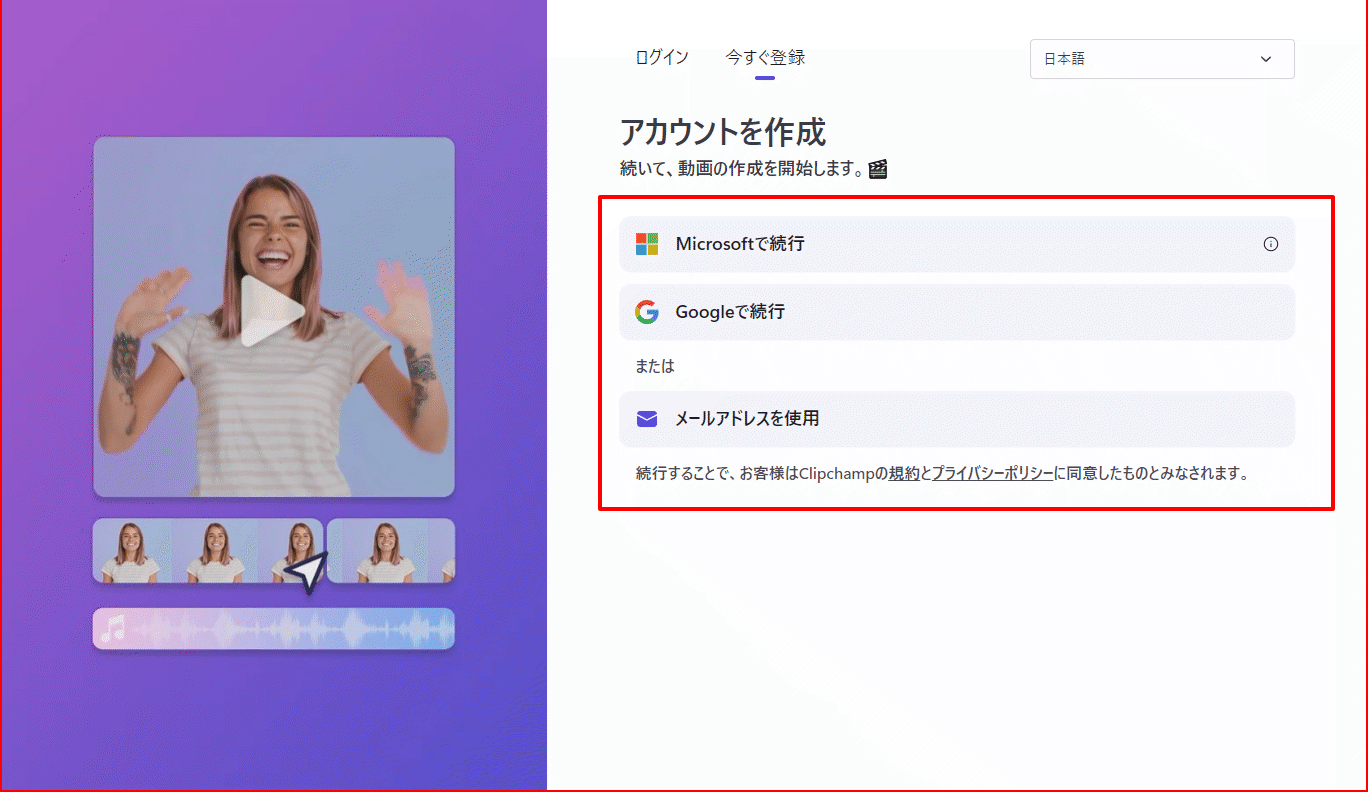Select メールアドレスを使用 sign-up option

pos(956,419)
